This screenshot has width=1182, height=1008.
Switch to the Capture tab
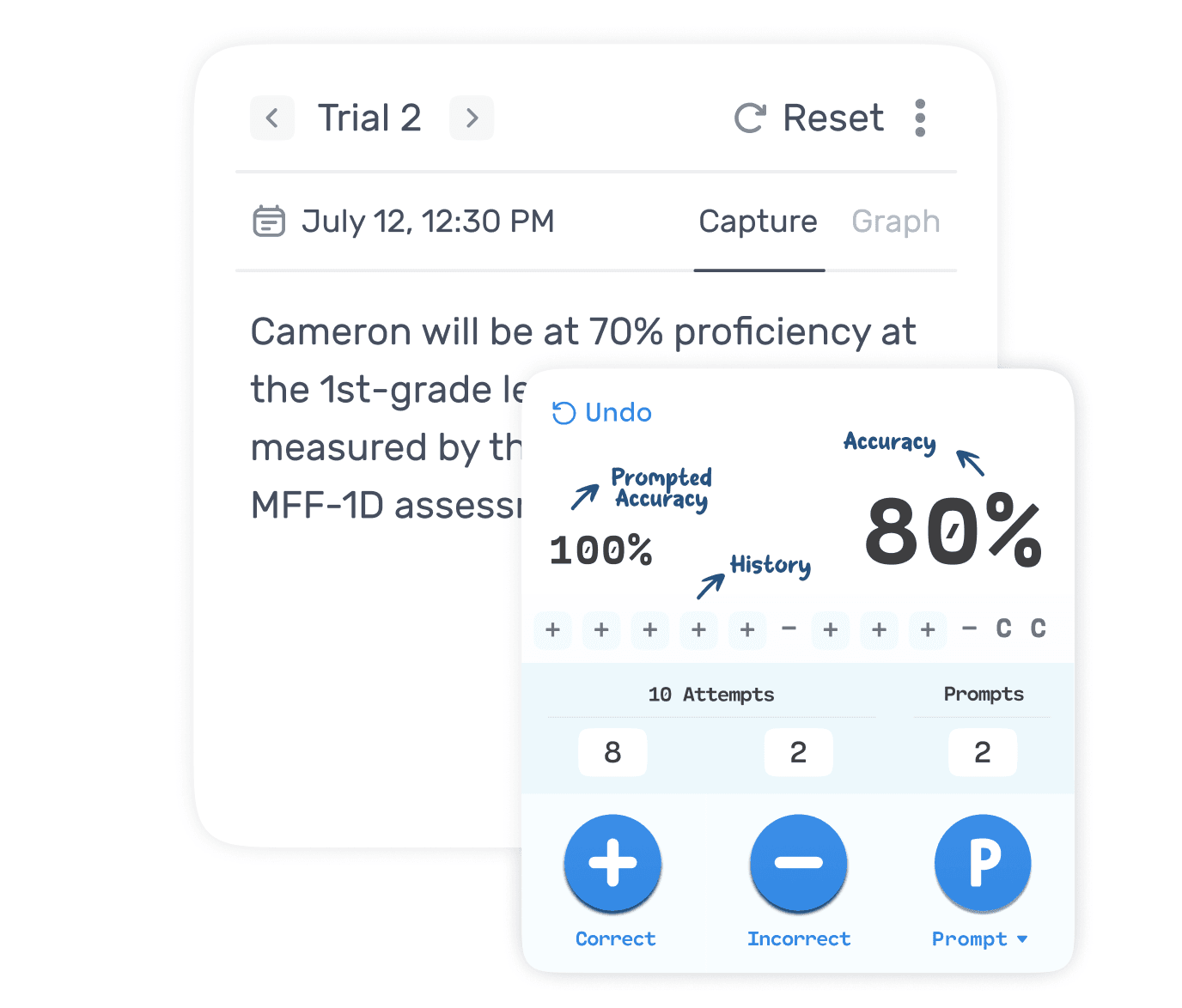[758, 222]
